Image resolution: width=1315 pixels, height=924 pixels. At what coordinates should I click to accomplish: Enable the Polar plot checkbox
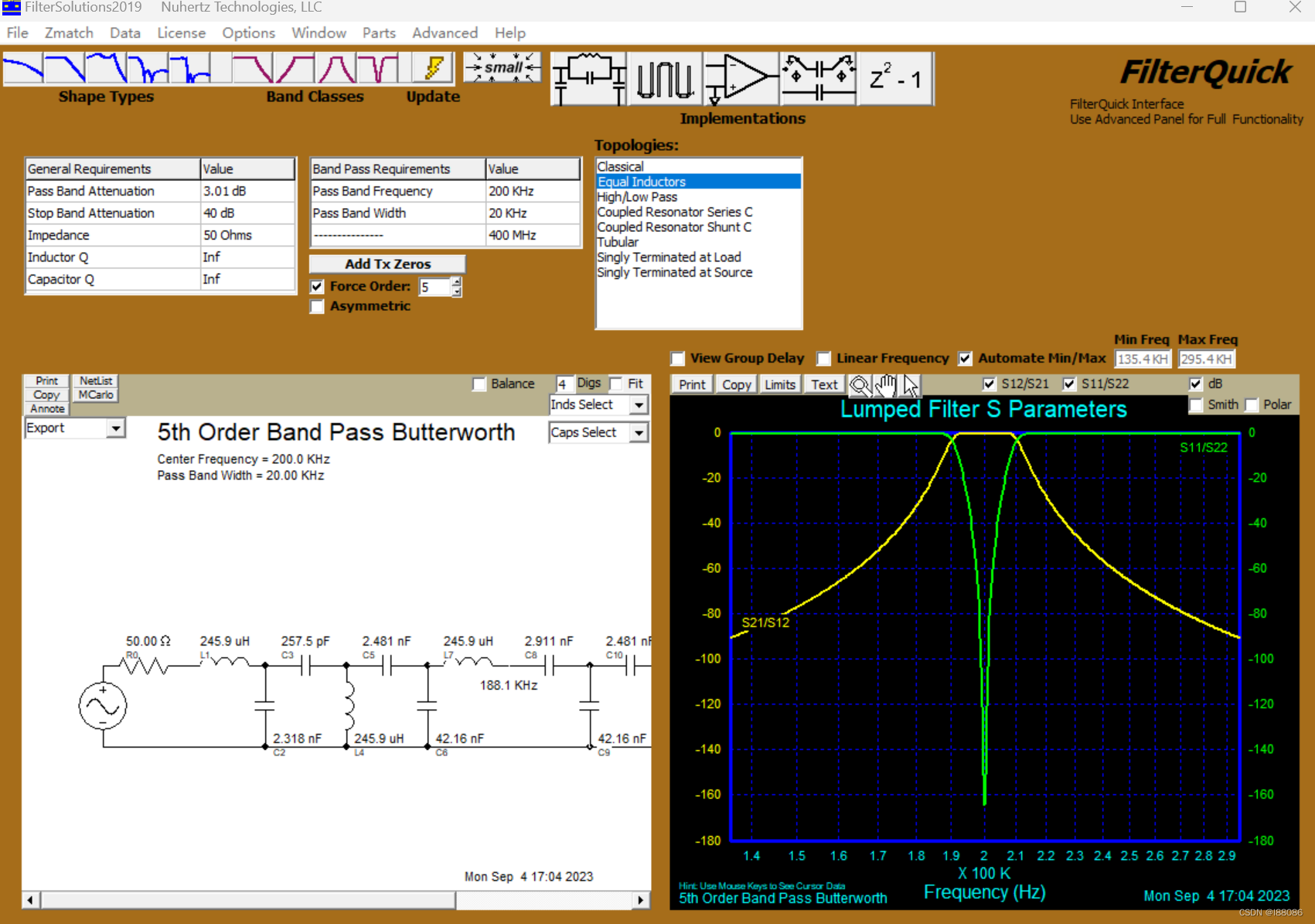(1252, 405)
